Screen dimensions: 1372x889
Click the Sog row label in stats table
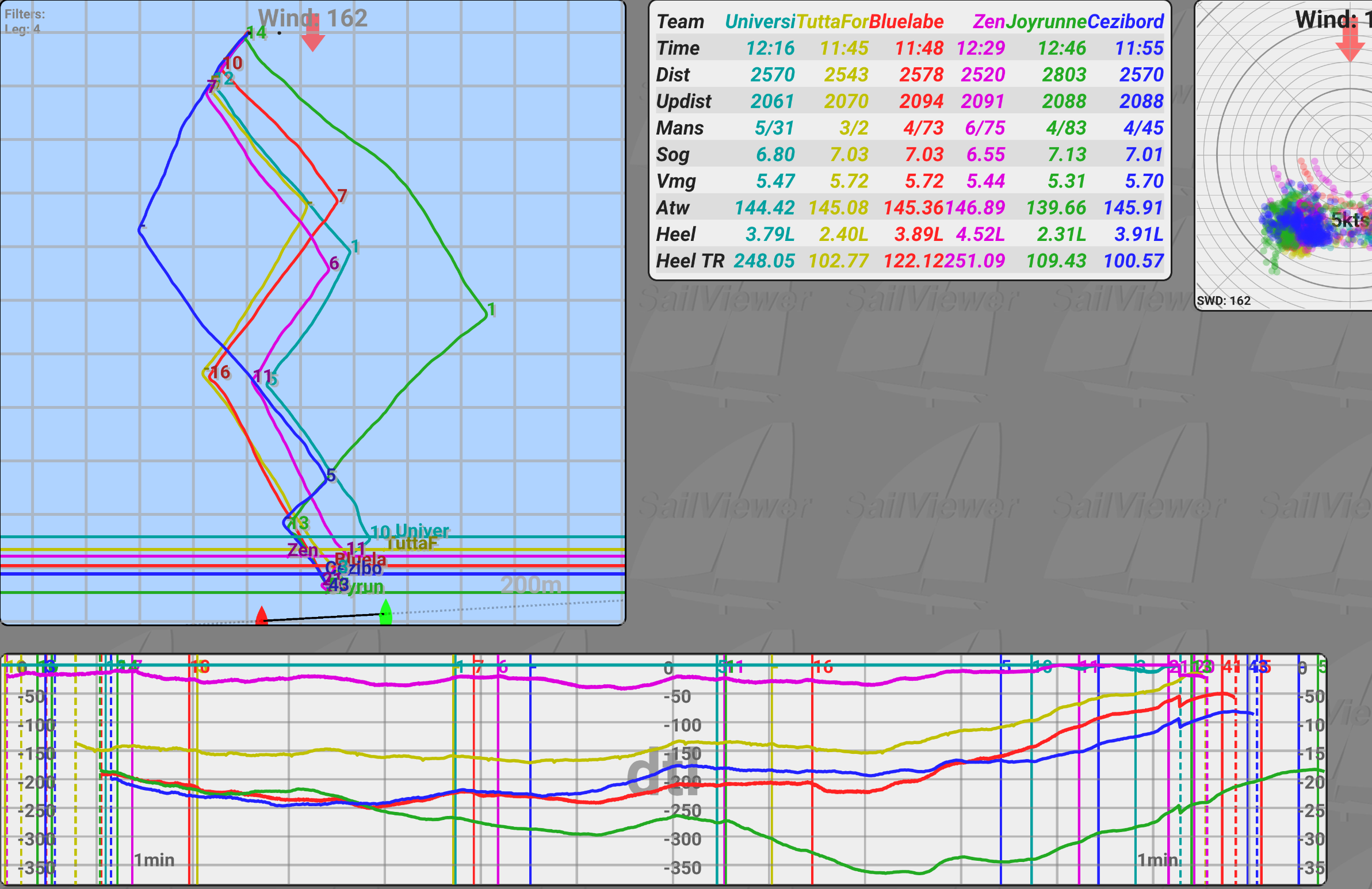[672, 155]
